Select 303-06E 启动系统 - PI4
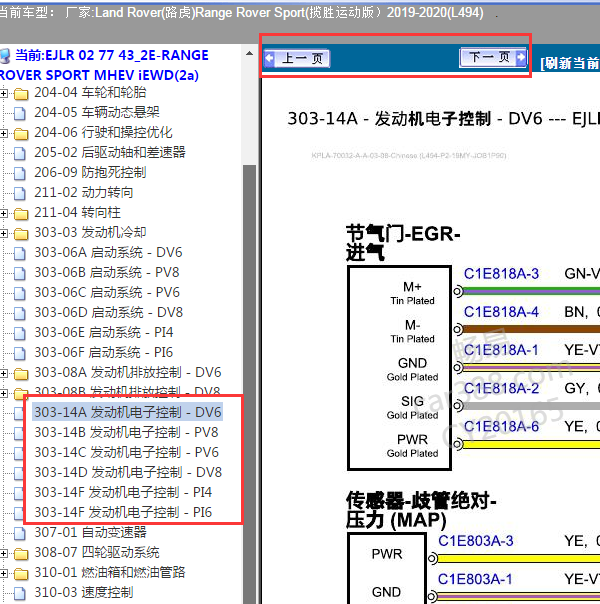The width and height of the screenshot is (600, 604). [x=104, y=333]
